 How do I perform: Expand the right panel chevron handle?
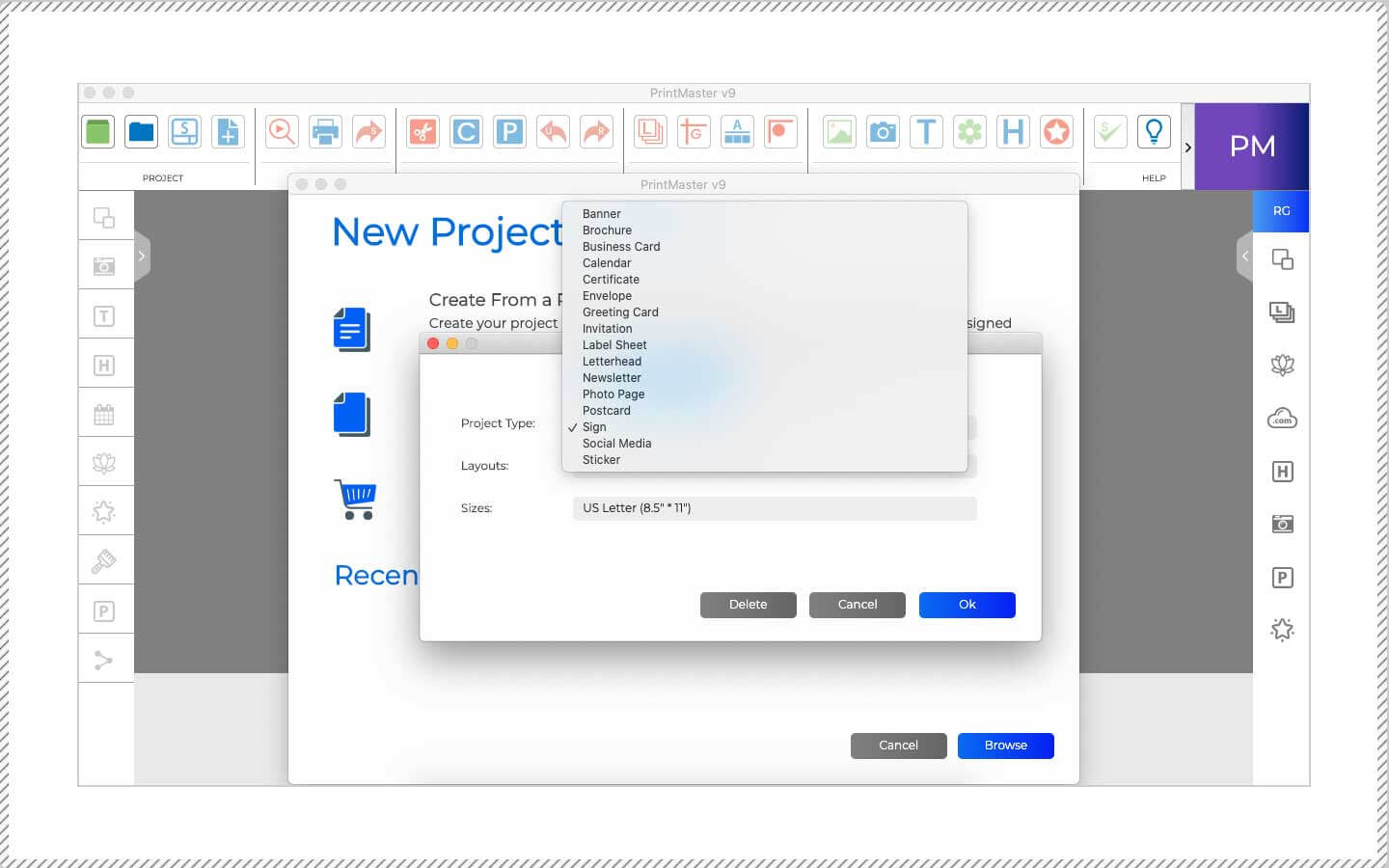(x=1244, y=257)
